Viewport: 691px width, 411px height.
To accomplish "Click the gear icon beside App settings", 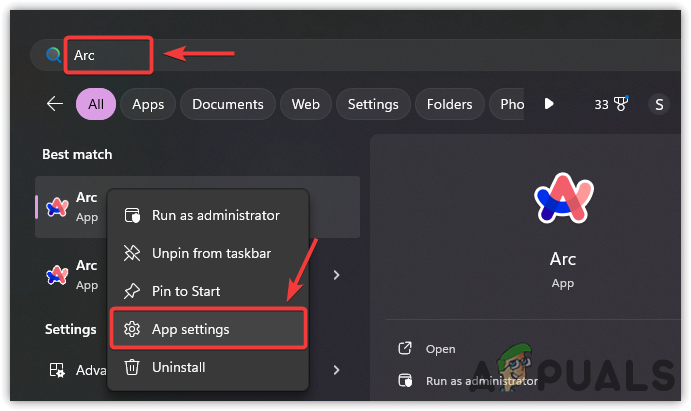I will click(x=132, y=329).
